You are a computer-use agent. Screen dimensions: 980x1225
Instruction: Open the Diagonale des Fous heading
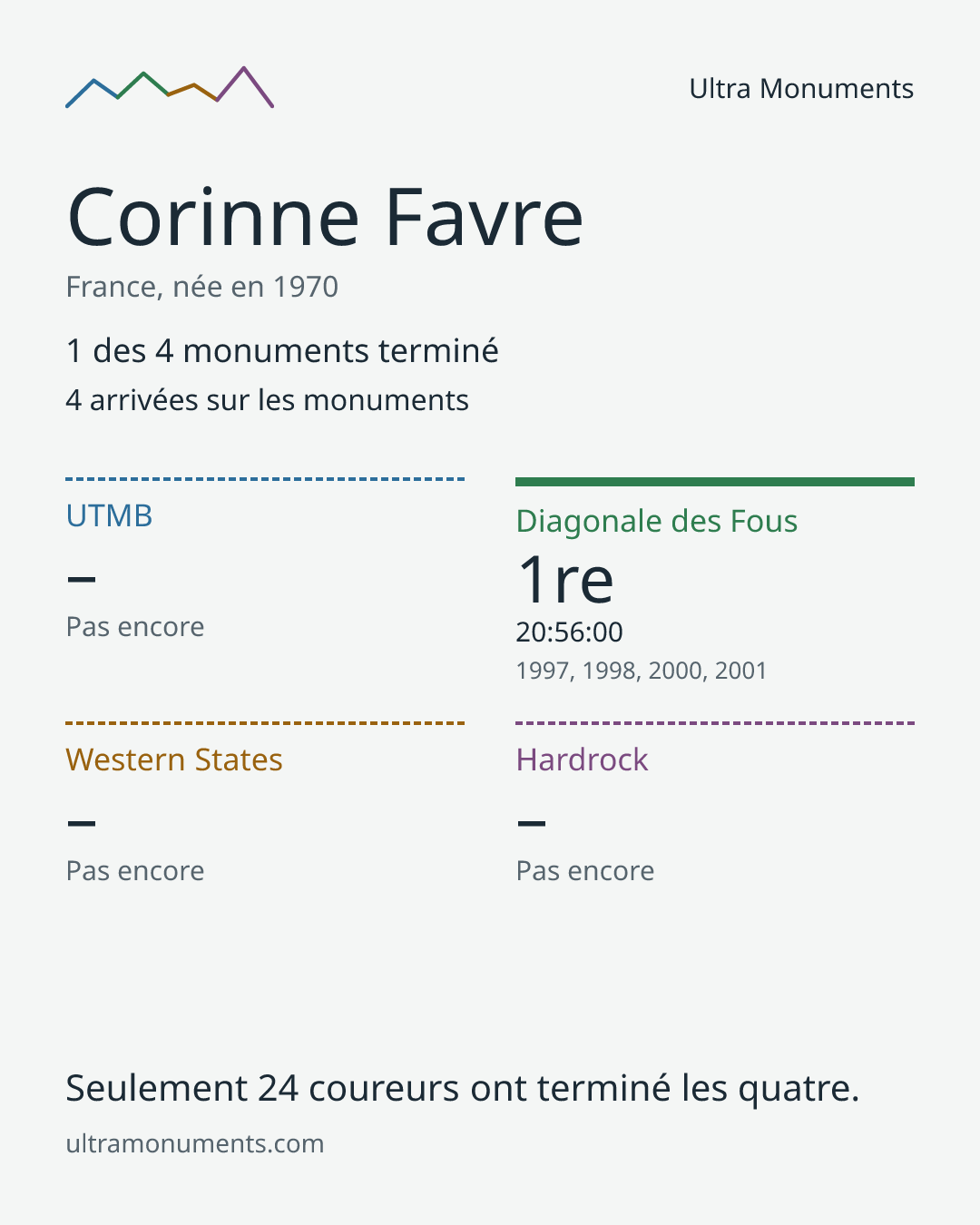[657, 521]
